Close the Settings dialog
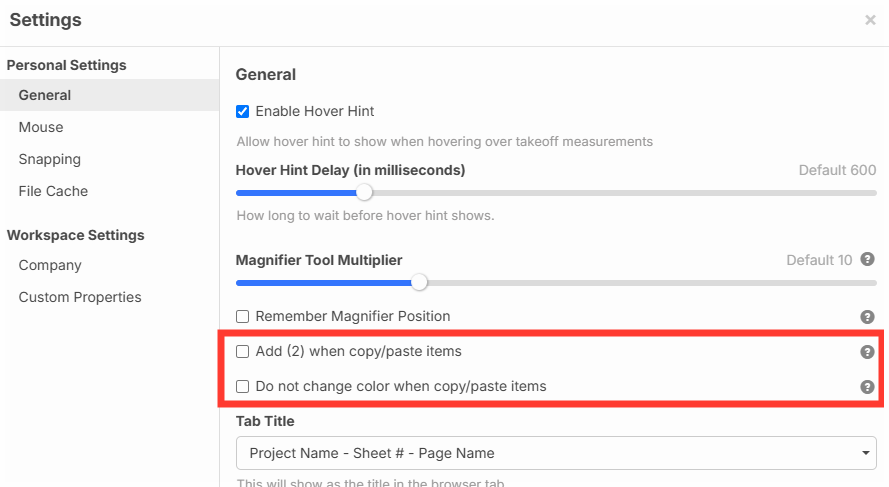Viewport: 889px width, 487px height. (x=870, y=20)
